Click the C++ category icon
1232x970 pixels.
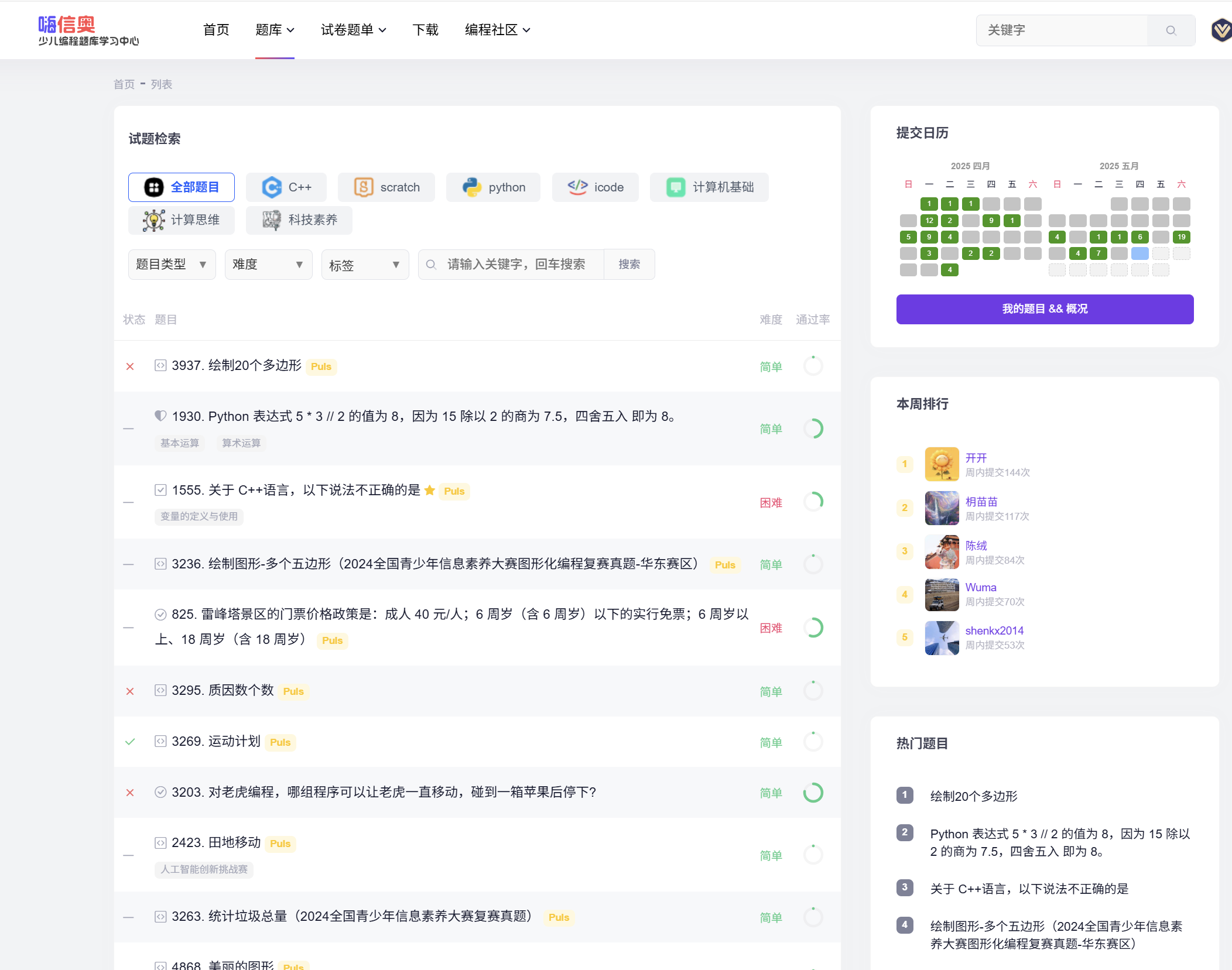pos(272,187)
